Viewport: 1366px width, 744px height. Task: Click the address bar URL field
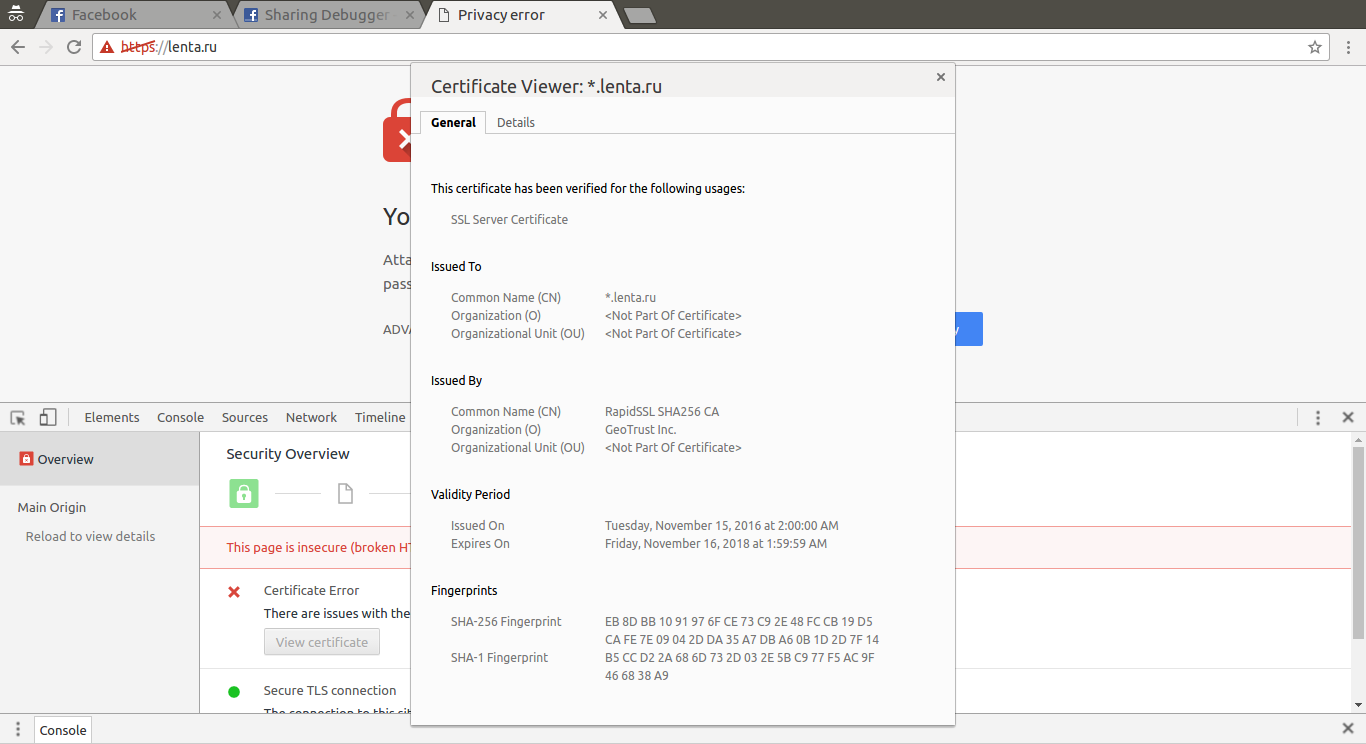click(x=710, y=47)
